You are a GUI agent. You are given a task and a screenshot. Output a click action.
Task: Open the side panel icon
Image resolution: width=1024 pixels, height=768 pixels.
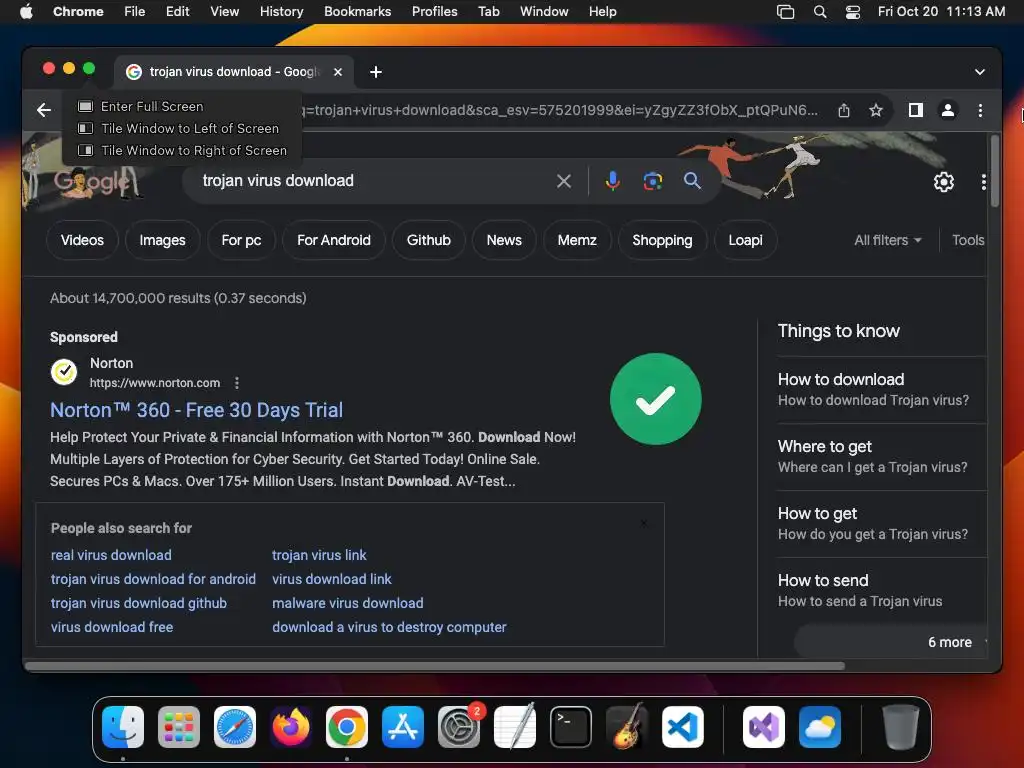pos(916,110)
